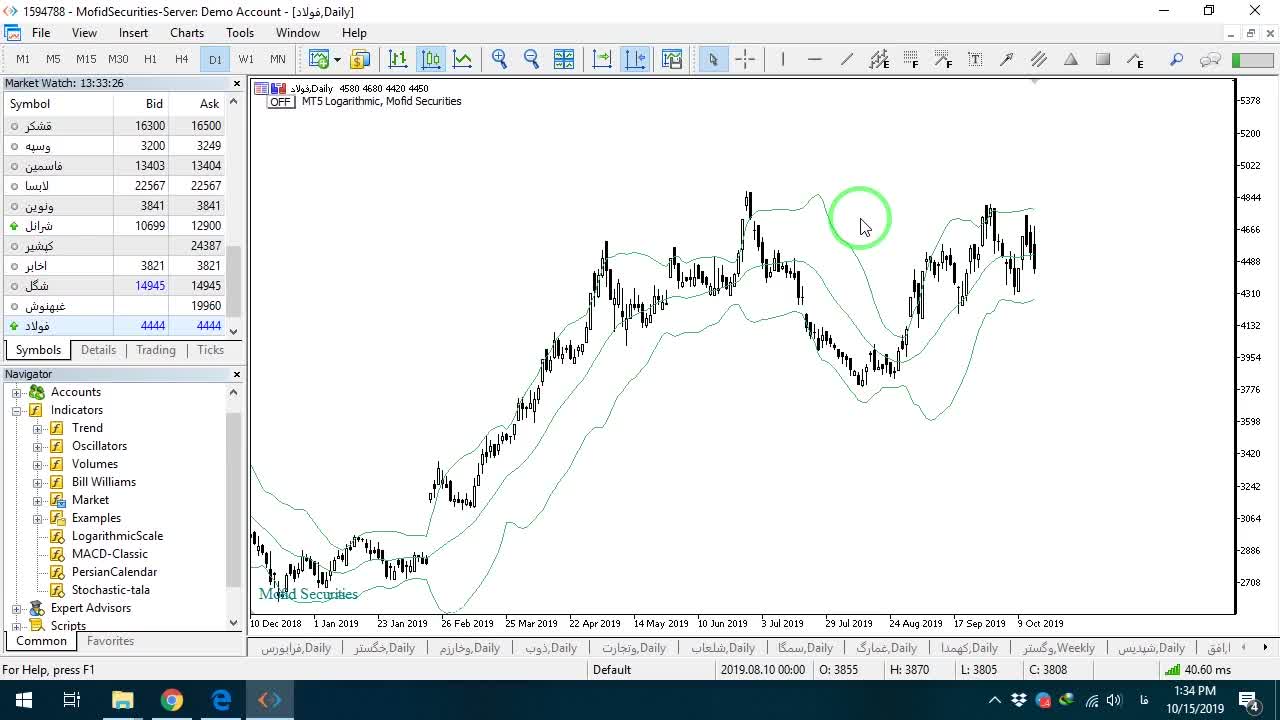
Task: Expand the Accounts tree node
Action: [x=16, y=392]
